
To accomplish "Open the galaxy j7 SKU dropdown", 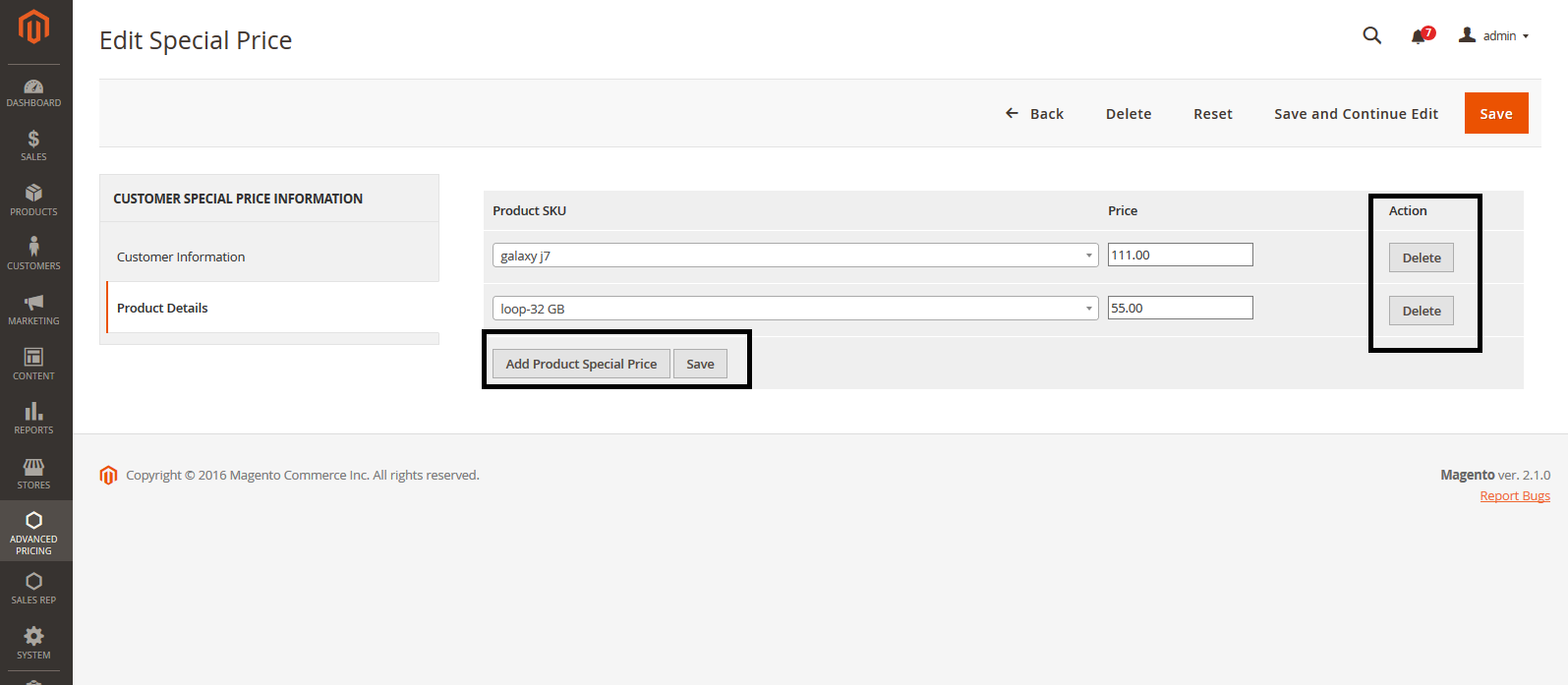I will pyautogui.click(x=794, y=256).
